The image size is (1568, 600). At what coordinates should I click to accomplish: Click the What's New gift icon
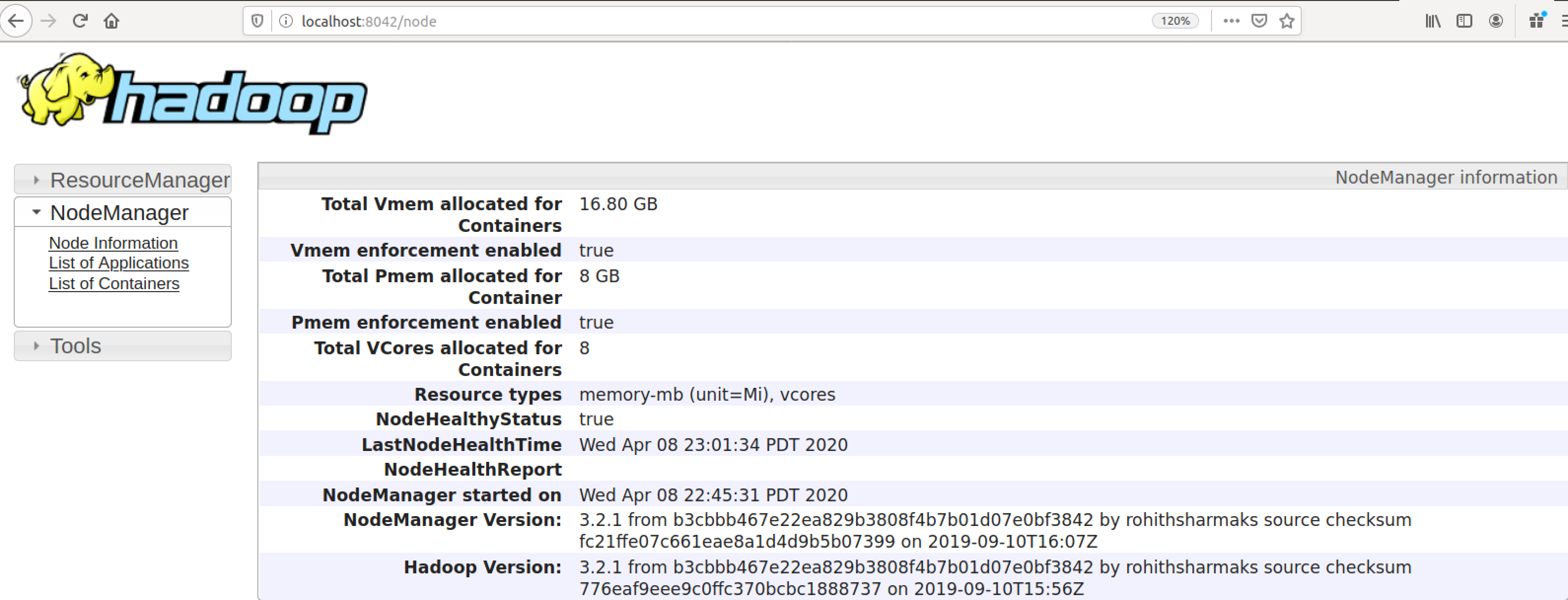tap(1537, 21)
